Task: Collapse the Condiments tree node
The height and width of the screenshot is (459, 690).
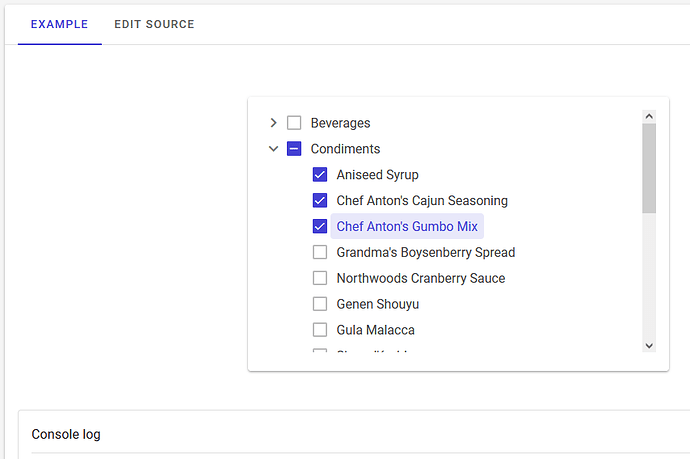Action: [273, 149]
